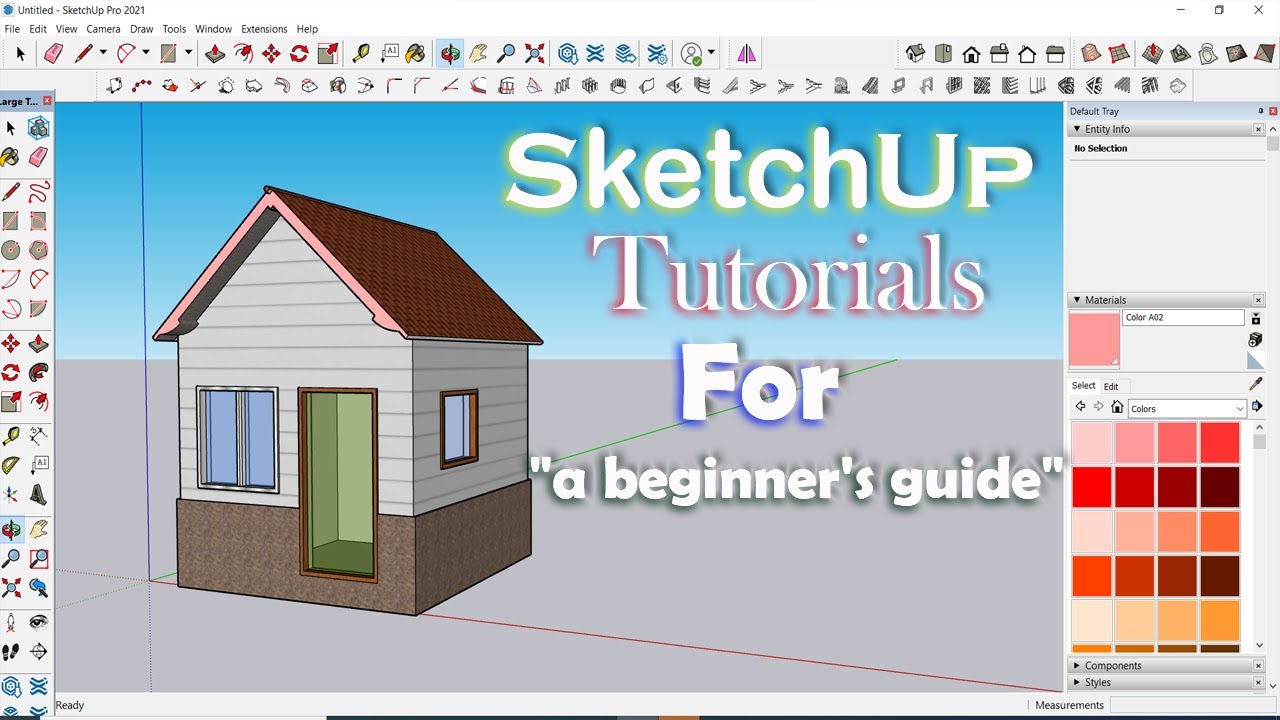This screenshot has width=1280, height=720.
Task: Switch to Select tab in Materials
Action: pyautogui.click(x=1084, y=386)
